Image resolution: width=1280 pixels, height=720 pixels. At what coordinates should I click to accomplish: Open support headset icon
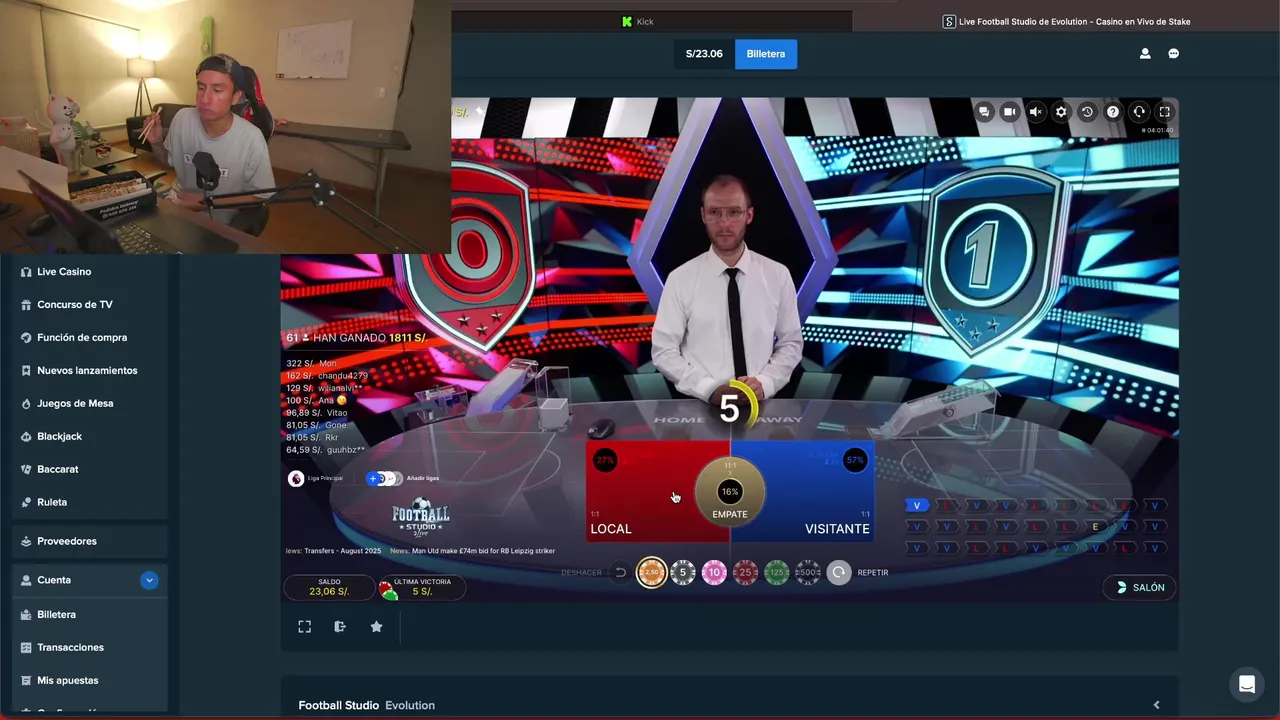coord(1138,112)
